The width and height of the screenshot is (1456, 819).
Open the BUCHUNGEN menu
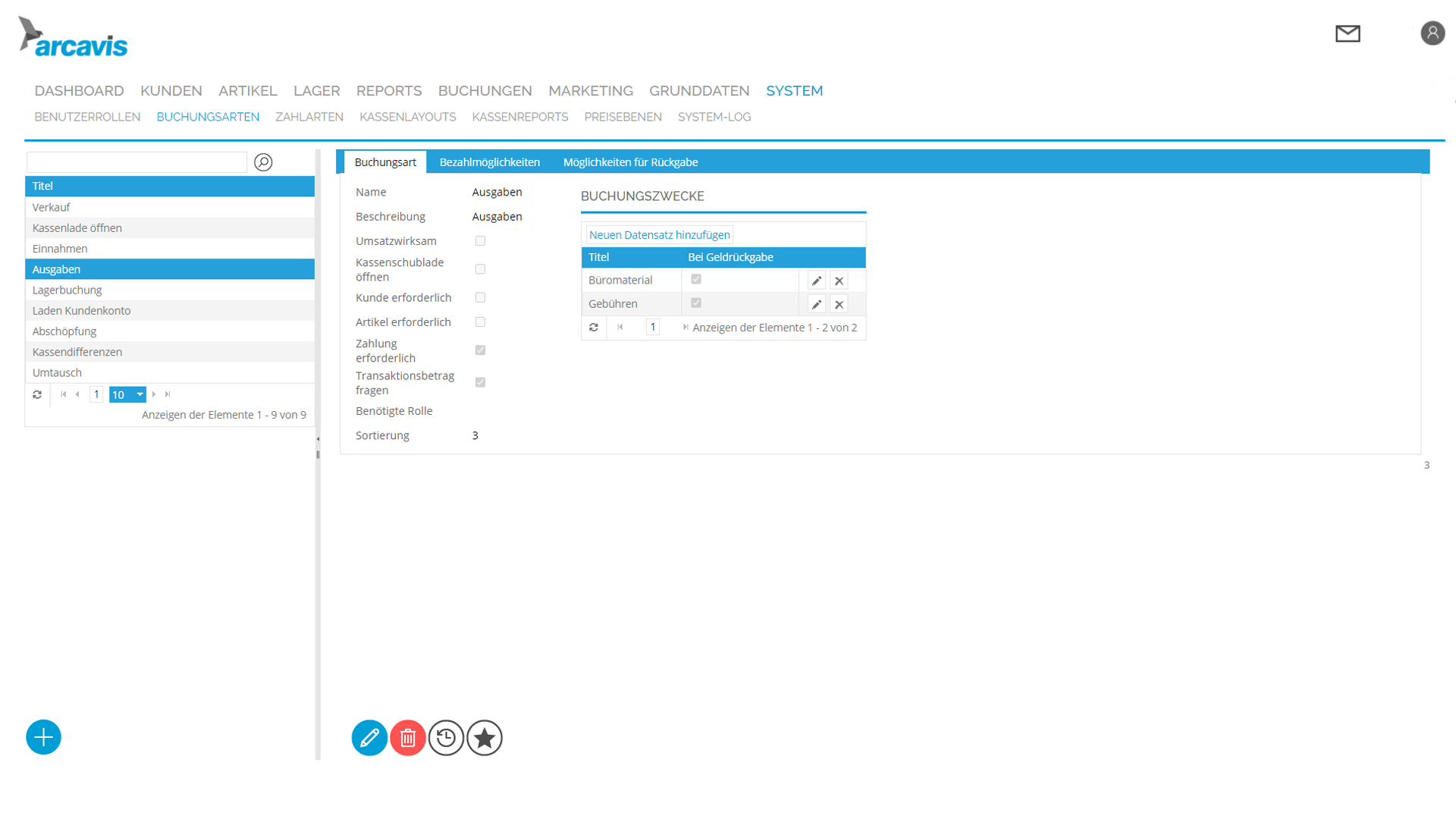pyautogui.click(x=485, y=91)
